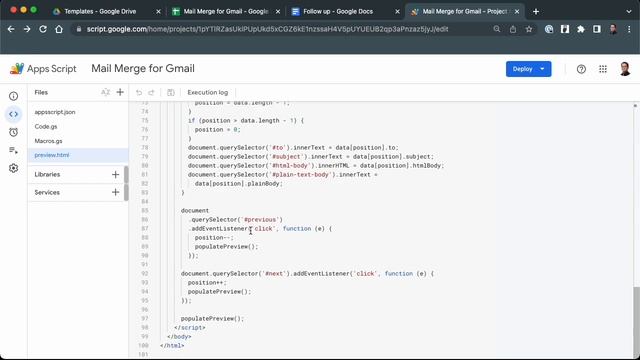Open the browser Extensions puzzle icon

(x=581, y=29)
